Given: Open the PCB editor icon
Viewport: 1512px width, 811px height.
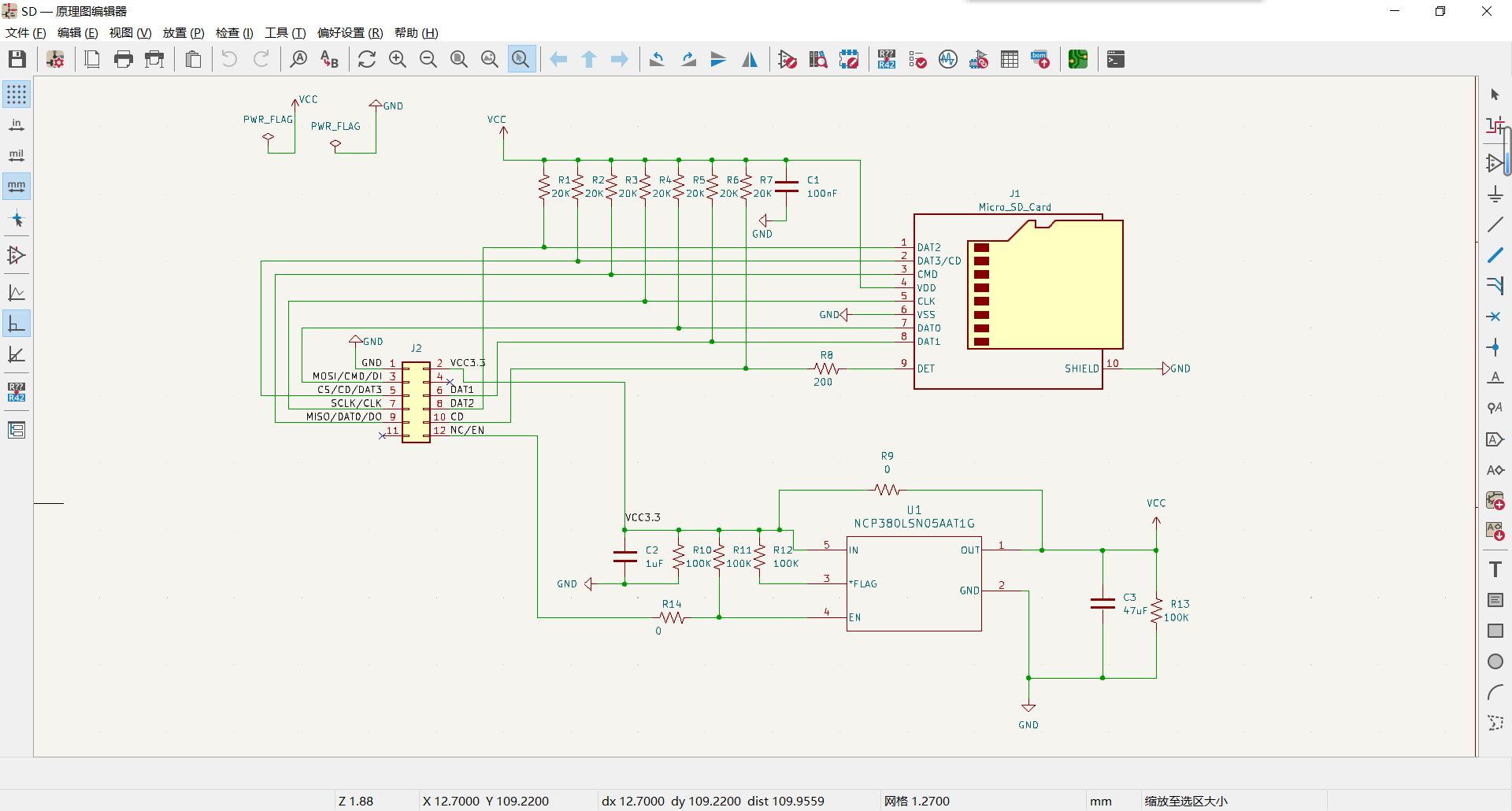Looking at the screenshot, I should (x=1078, y=59).
